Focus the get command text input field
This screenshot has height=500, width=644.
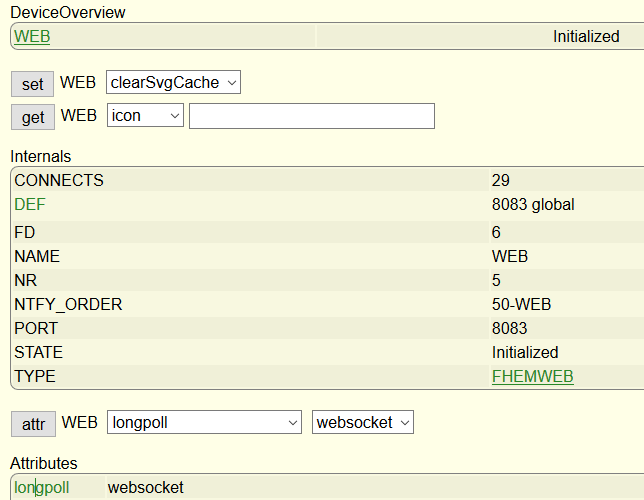[312, 116]
